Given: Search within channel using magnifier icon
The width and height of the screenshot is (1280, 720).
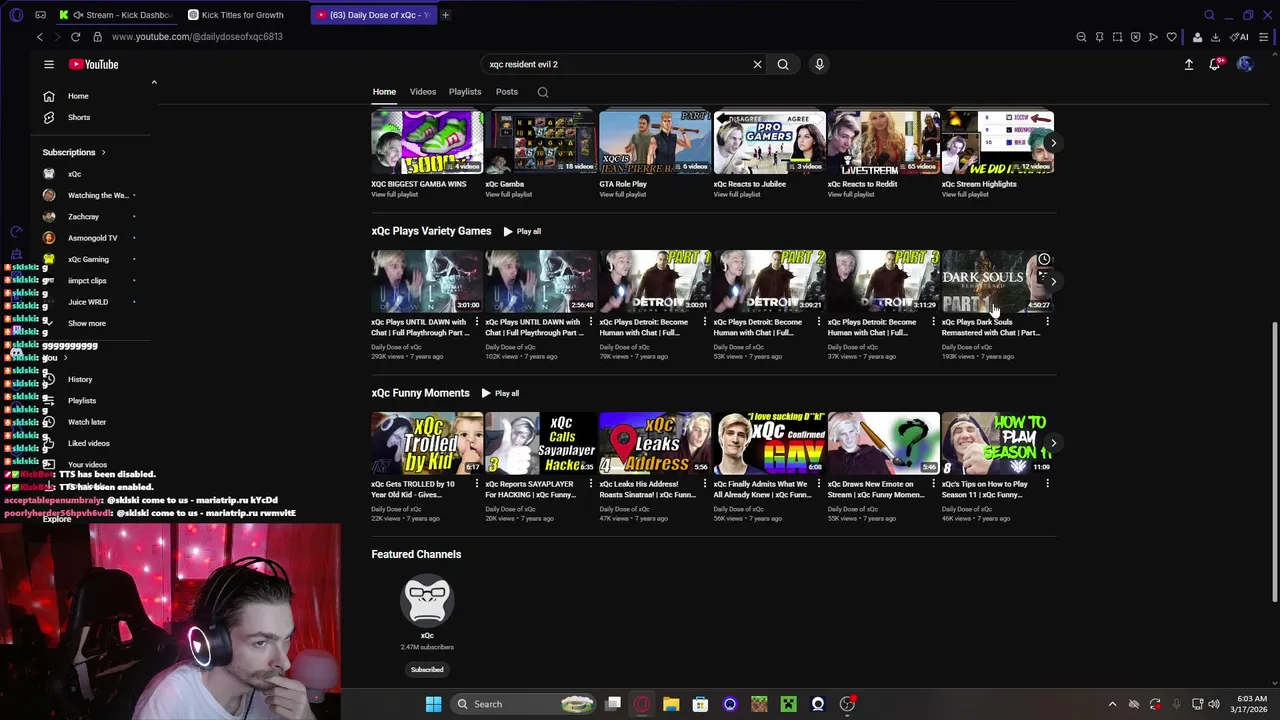Looking at the screenshot, I should pyautogui.click(x=543, y=92).
